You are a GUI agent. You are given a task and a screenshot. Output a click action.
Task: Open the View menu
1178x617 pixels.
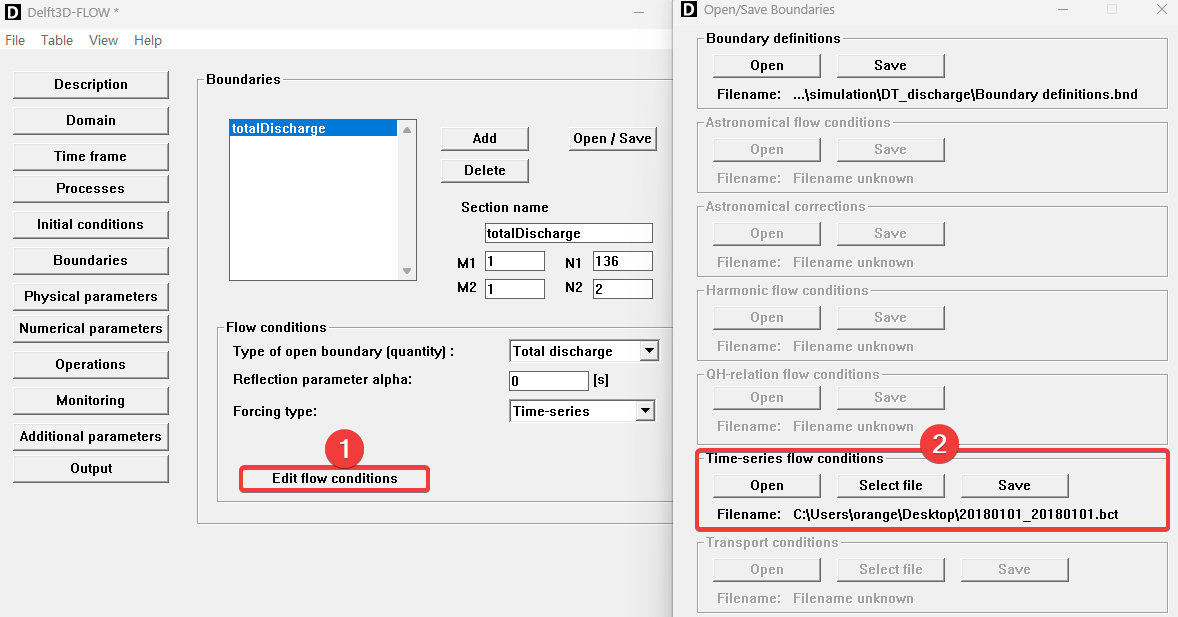(103, 41)
